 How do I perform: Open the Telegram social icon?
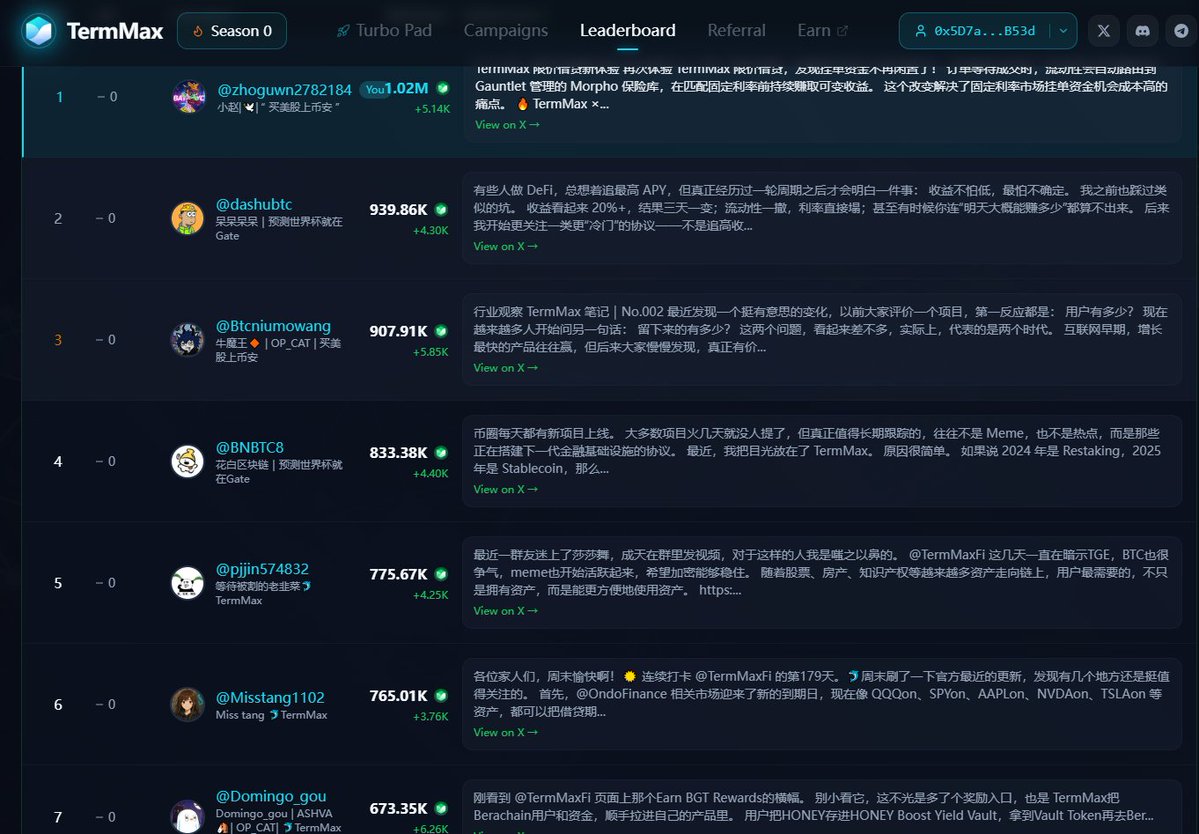click(1181, 31)
